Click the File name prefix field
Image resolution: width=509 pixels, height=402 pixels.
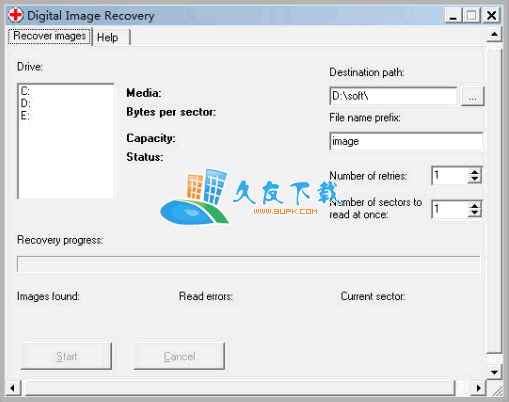[x=406, y=141]
